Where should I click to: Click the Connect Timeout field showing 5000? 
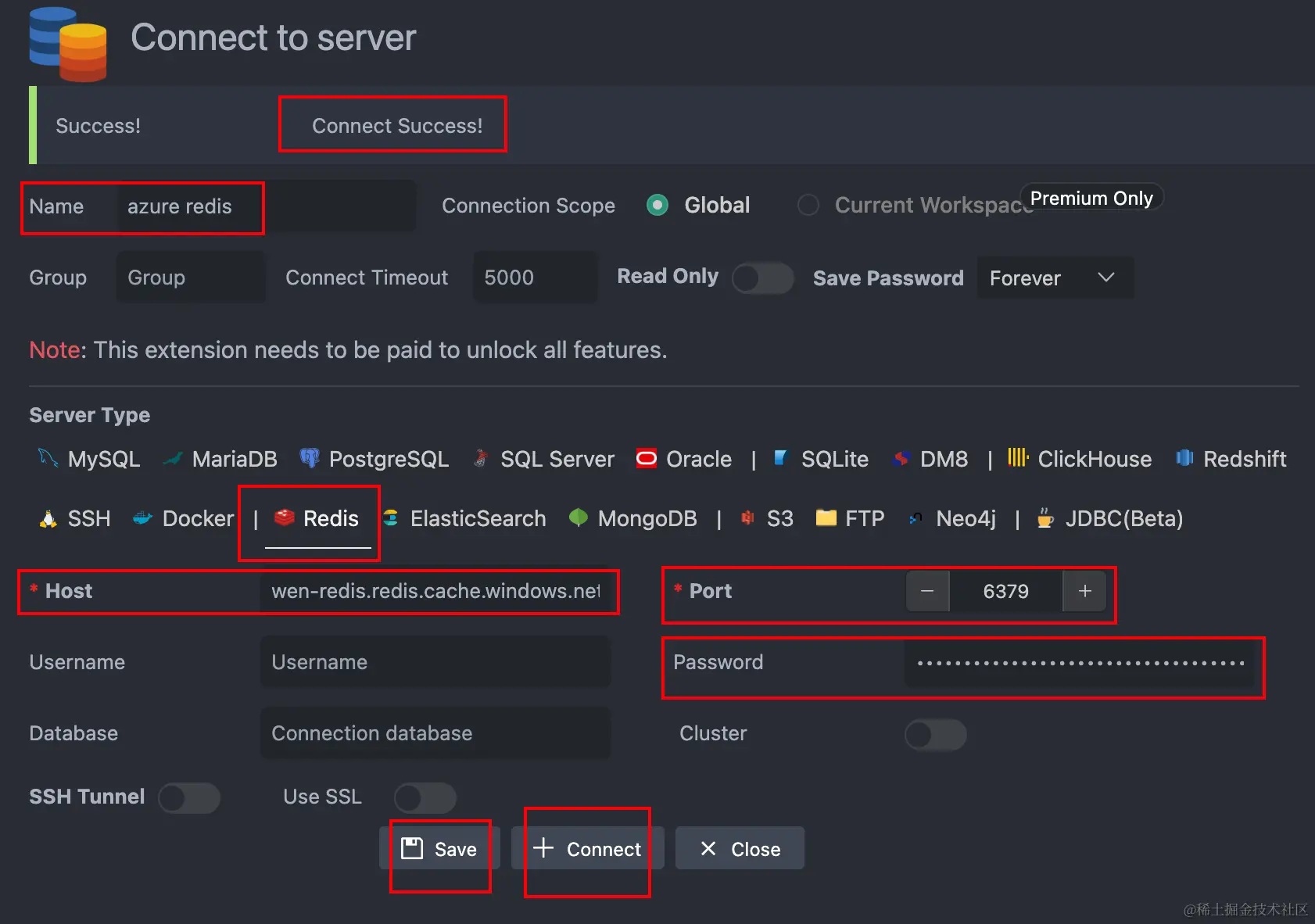pos(535,278)
